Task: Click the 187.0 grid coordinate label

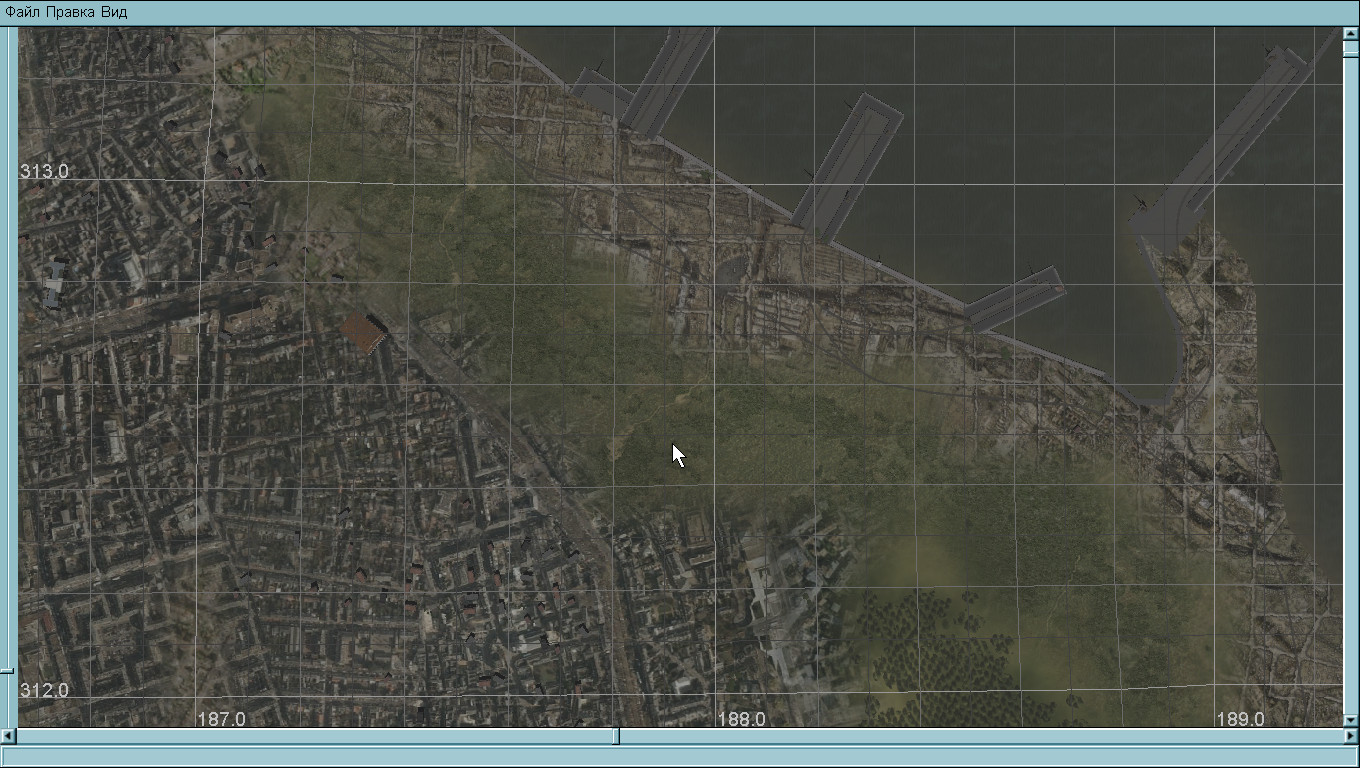Action: (x=221, y=719)
